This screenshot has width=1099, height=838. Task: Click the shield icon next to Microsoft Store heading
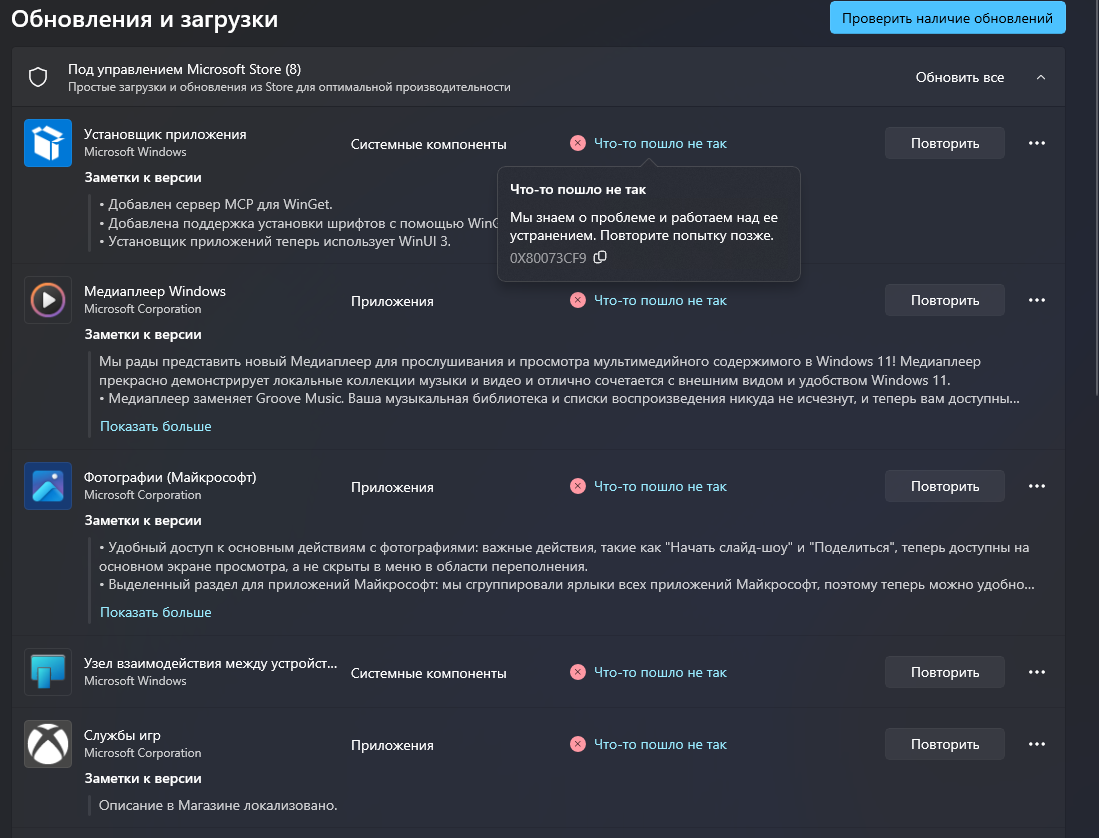click(38, 77)
